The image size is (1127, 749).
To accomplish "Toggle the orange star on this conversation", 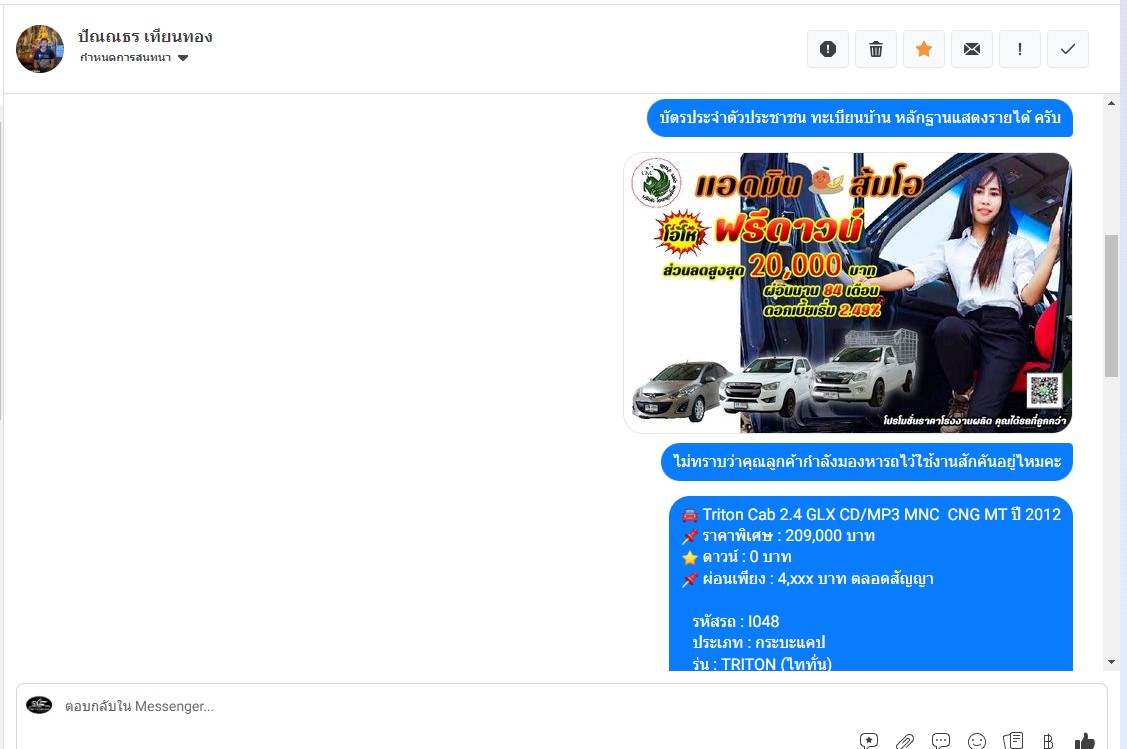I will click(x=924, y=49).
